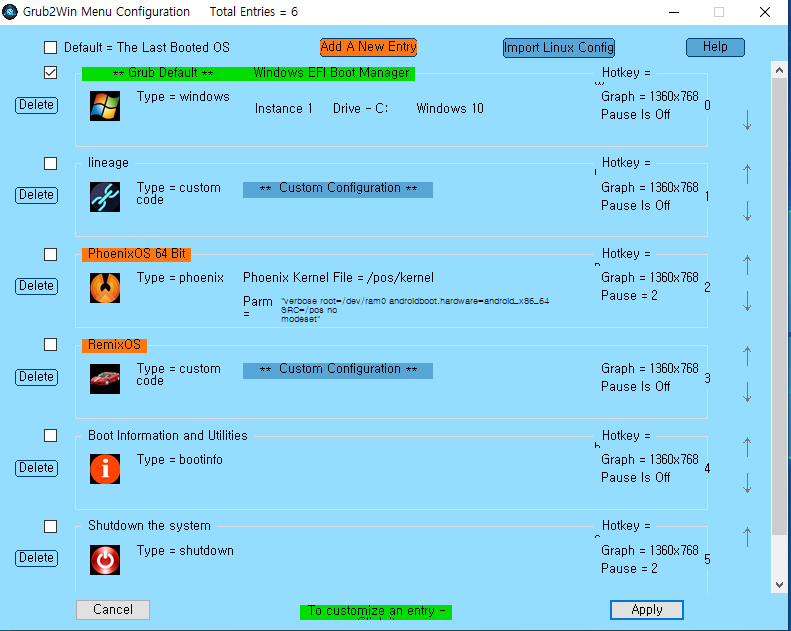The width and height of the screenshot is (791, 631).
Task: Click the PhoenixOS orange phoenix icon
Action: pyautogui.click(x=105, y=288)
